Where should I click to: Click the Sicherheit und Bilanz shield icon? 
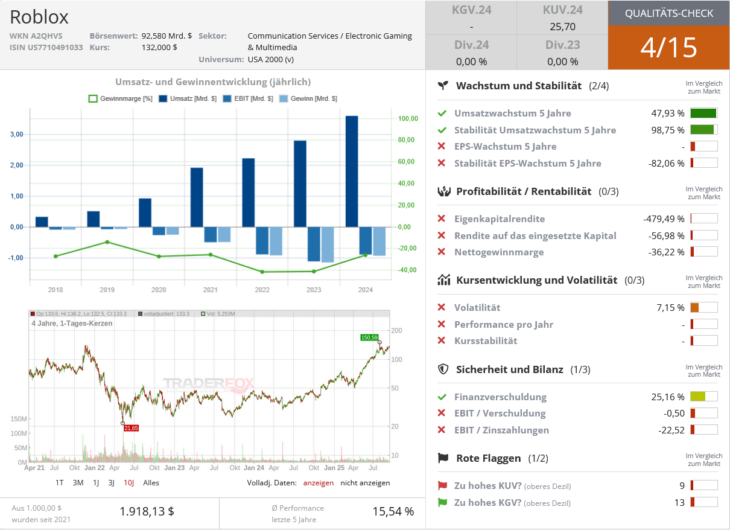[443, 369]
